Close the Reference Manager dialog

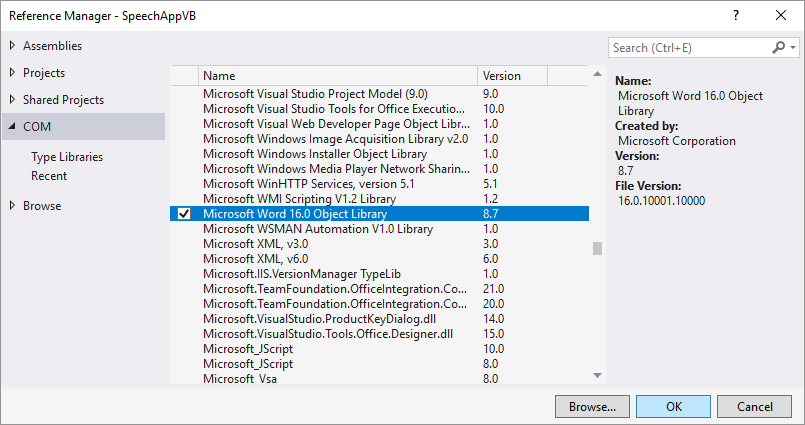pyautogui.click(x=781, y=15)
